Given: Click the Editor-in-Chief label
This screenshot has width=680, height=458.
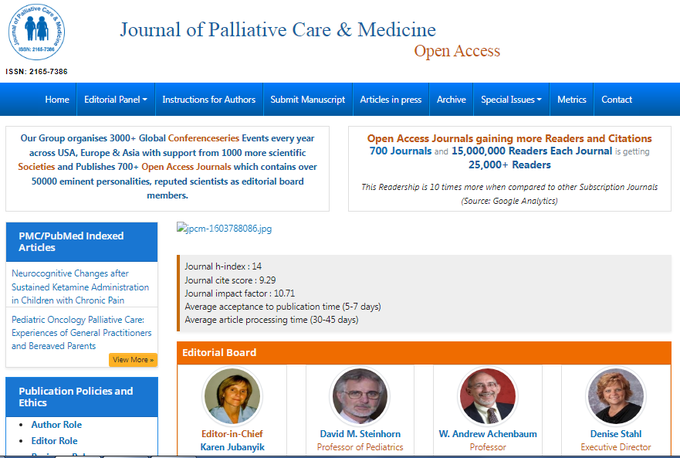Looking at the screenshot, I should [232, 434].
